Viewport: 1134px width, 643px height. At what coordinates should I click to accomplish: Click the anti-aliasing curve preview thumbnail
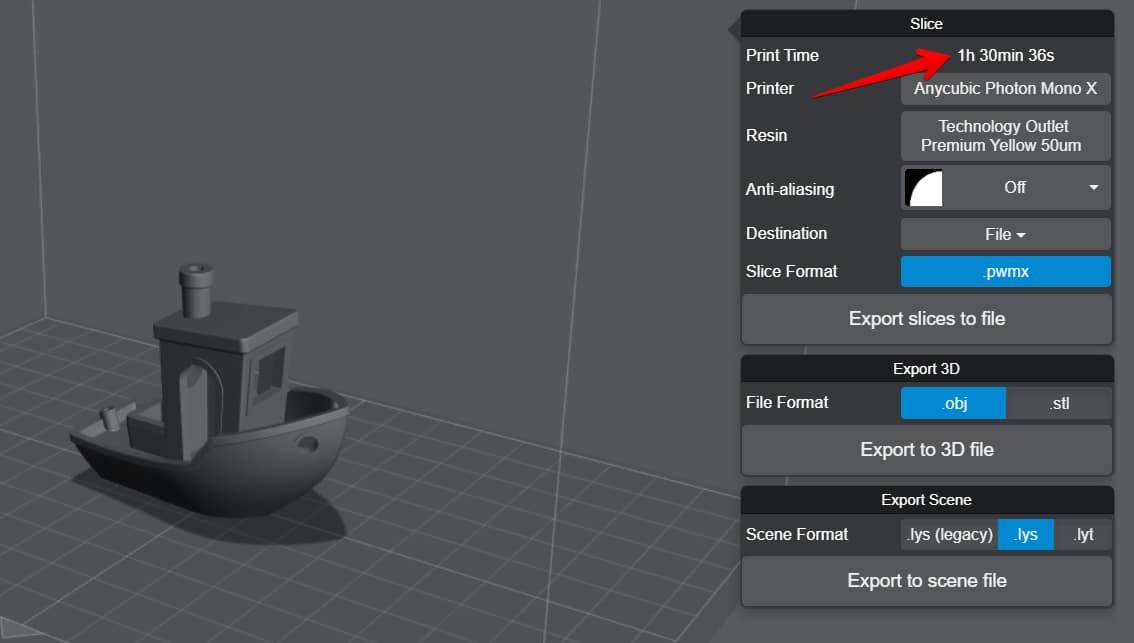click(x=921, y=188)
